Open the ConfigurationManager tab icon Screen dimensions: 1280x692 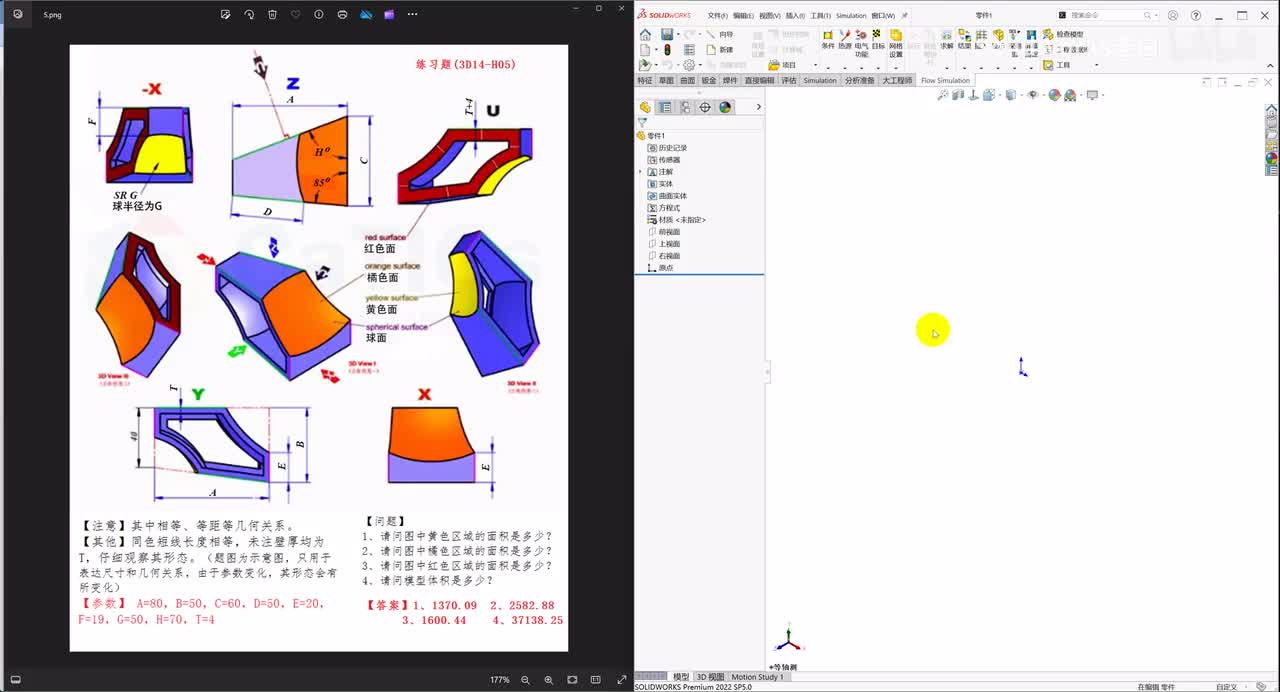point(685,107)
